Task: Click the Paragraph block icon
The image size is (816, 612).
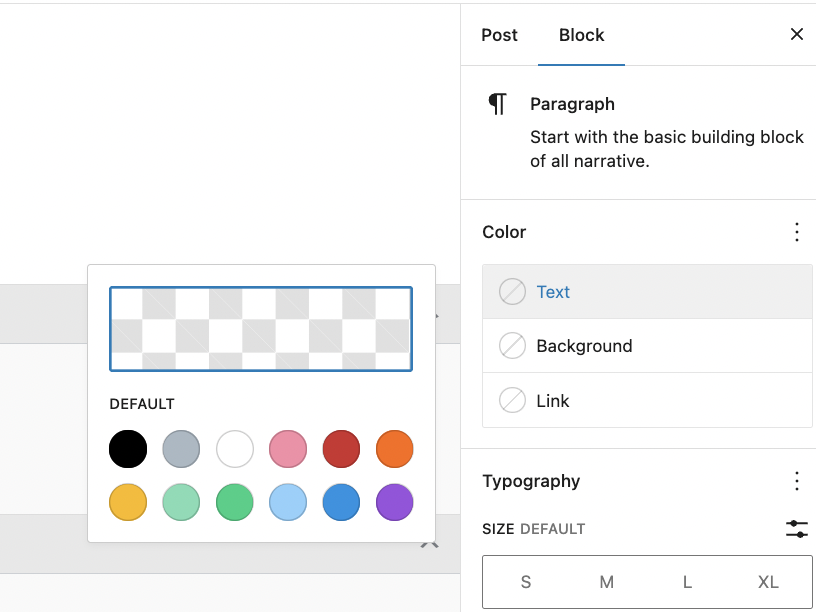Action: pyautogui.click(x=497, y=104)
